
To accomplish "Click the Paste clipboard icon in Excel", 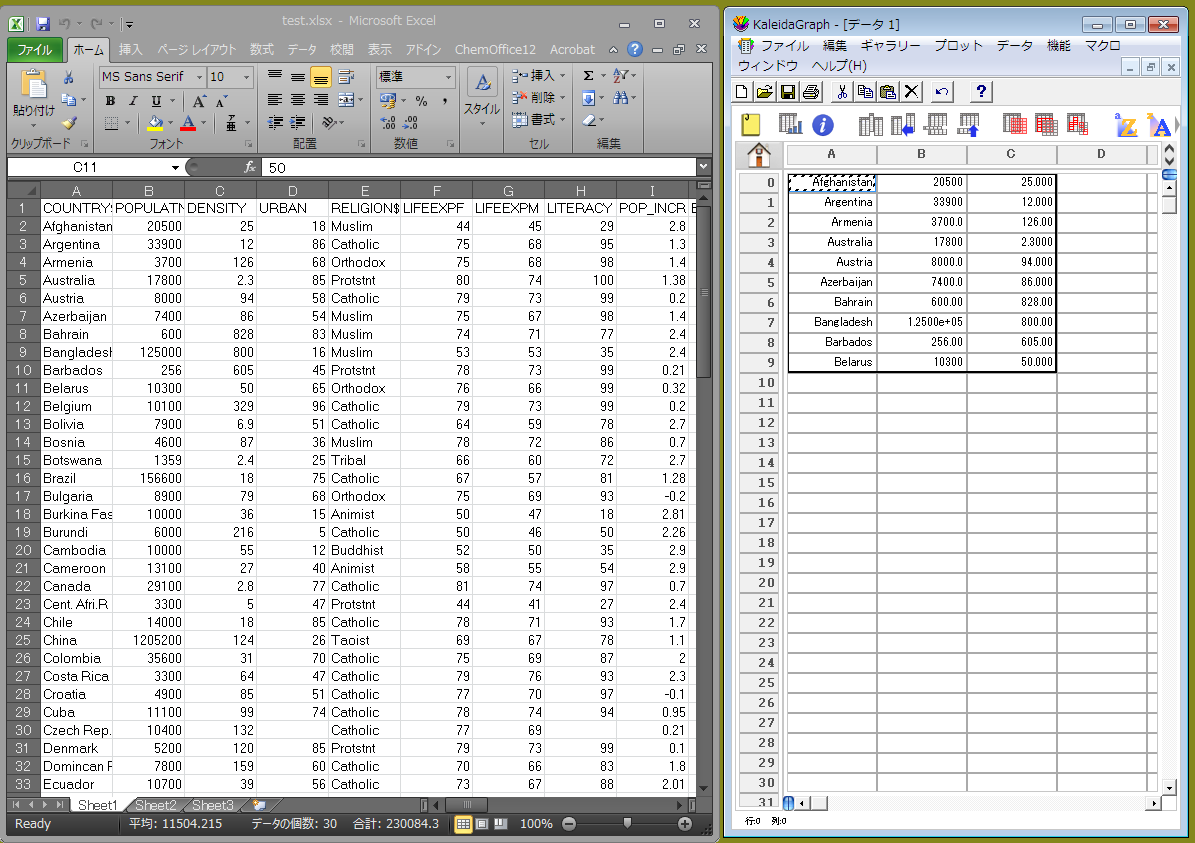I will (34, 85).
